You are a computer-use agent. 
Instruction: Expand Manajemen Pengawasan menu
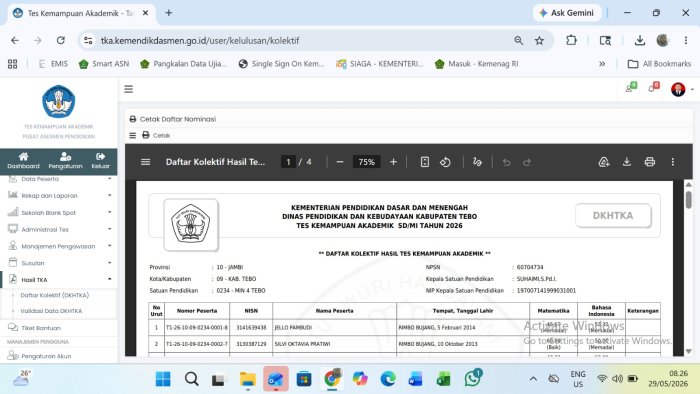pos(58,246)
